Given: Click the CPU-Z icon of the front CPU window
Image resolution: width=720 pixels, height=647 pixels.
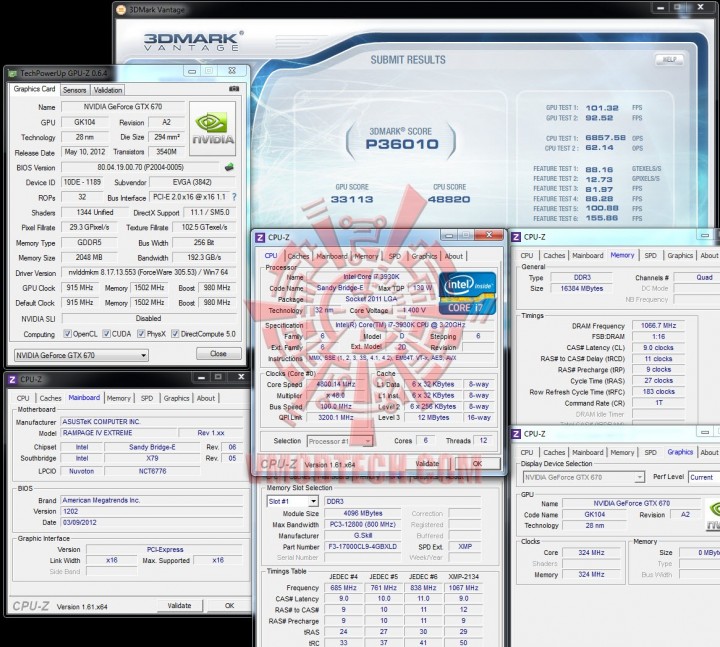Looking at the screenshot, I should tap(260, 237).
